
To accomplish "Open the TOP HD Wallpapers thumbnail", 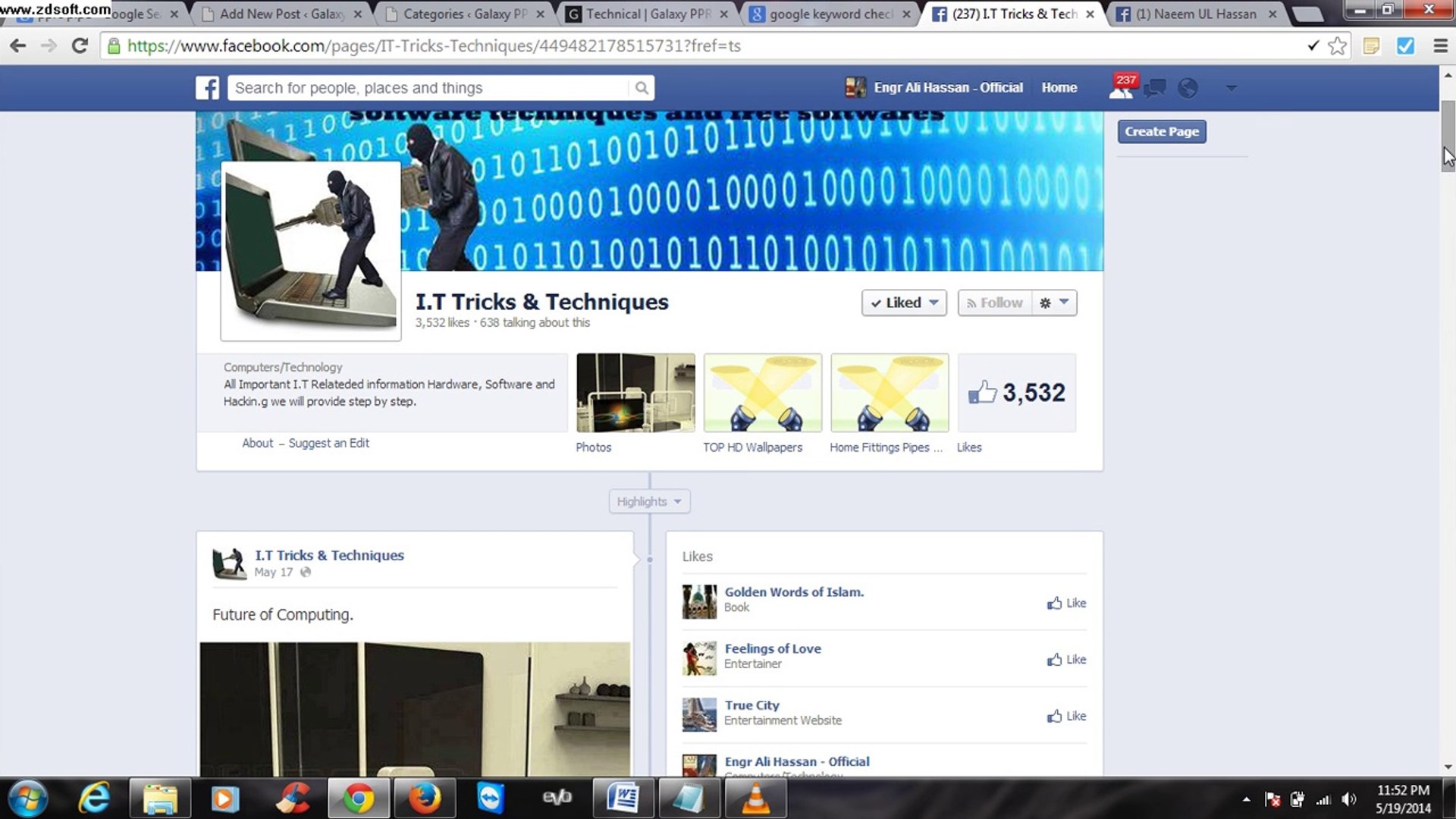I will [762, 392].
